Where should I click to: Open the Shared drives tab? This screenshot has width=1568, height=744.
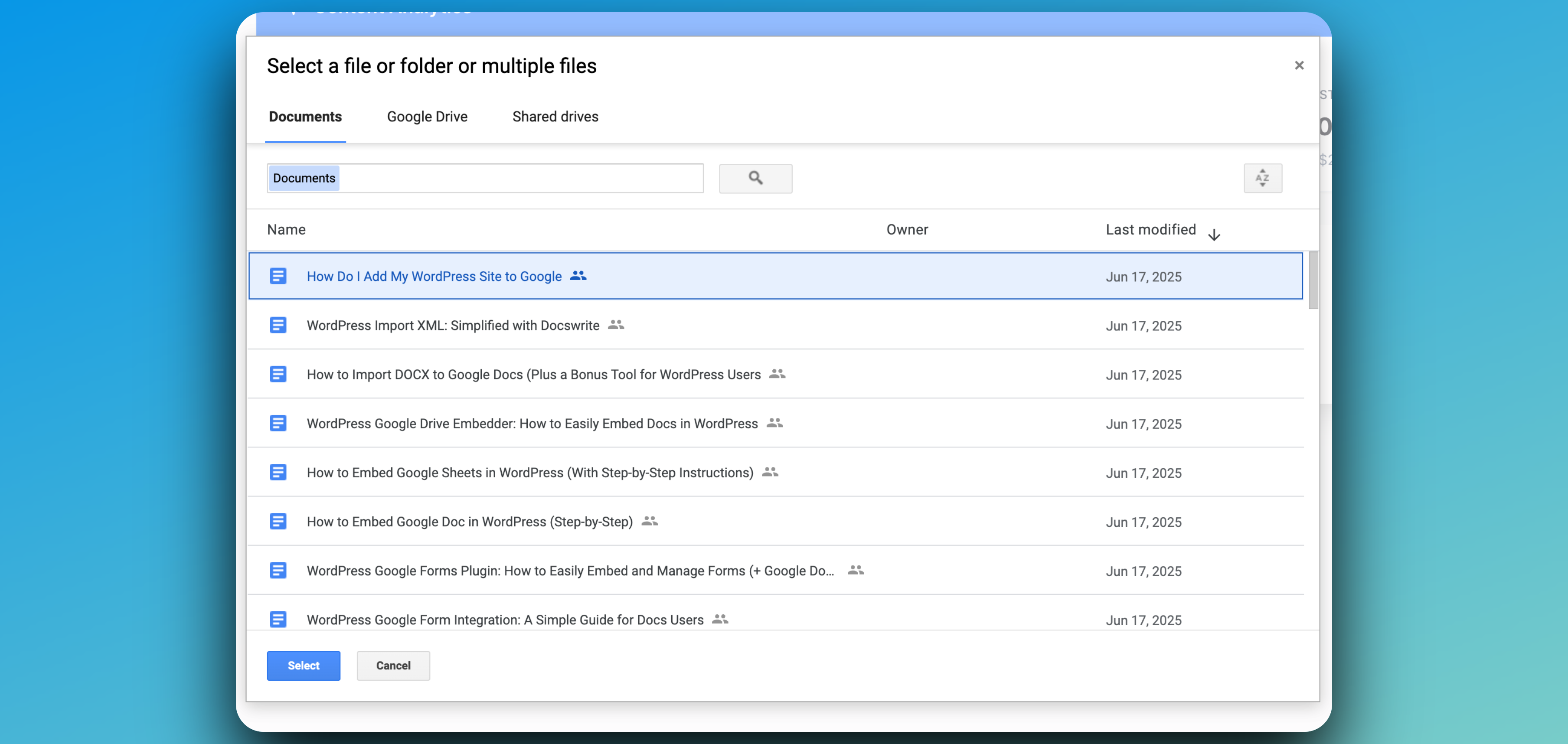(555, 116)
